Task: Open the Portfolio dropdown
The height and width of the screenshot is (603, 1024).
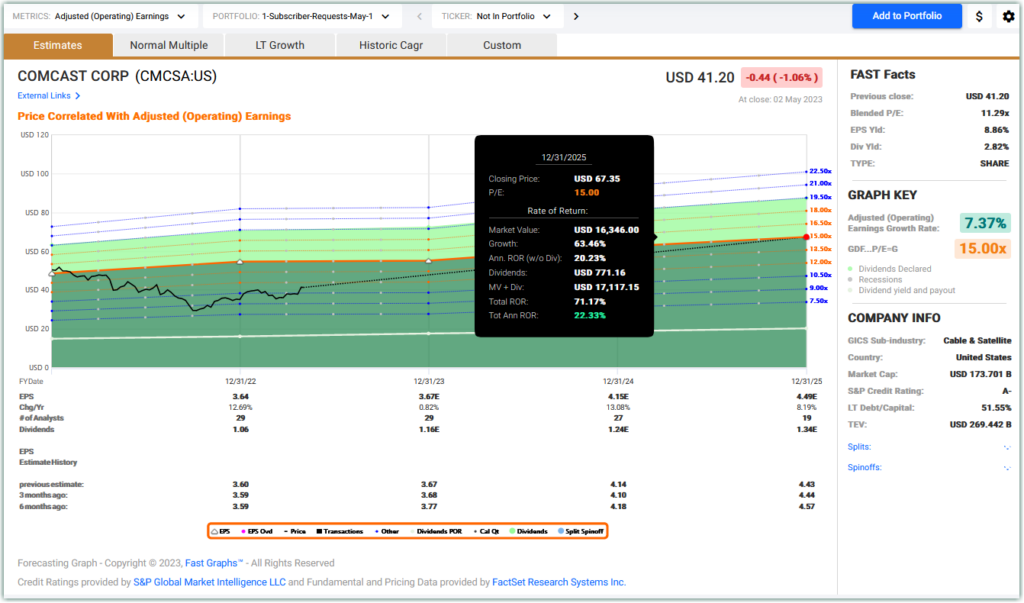Action: 301,16
